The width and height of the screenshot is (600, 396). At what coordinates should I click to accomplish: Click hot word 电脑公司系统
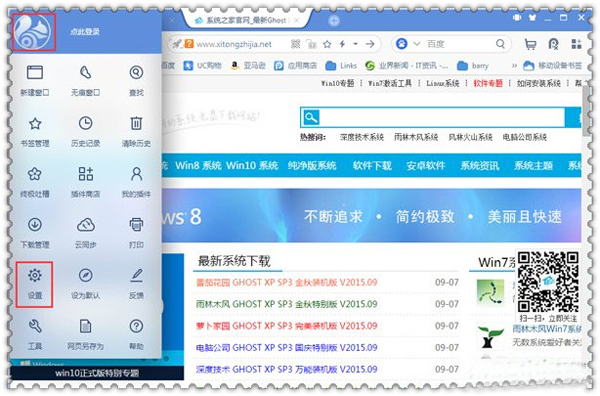(x=525, y=137)
